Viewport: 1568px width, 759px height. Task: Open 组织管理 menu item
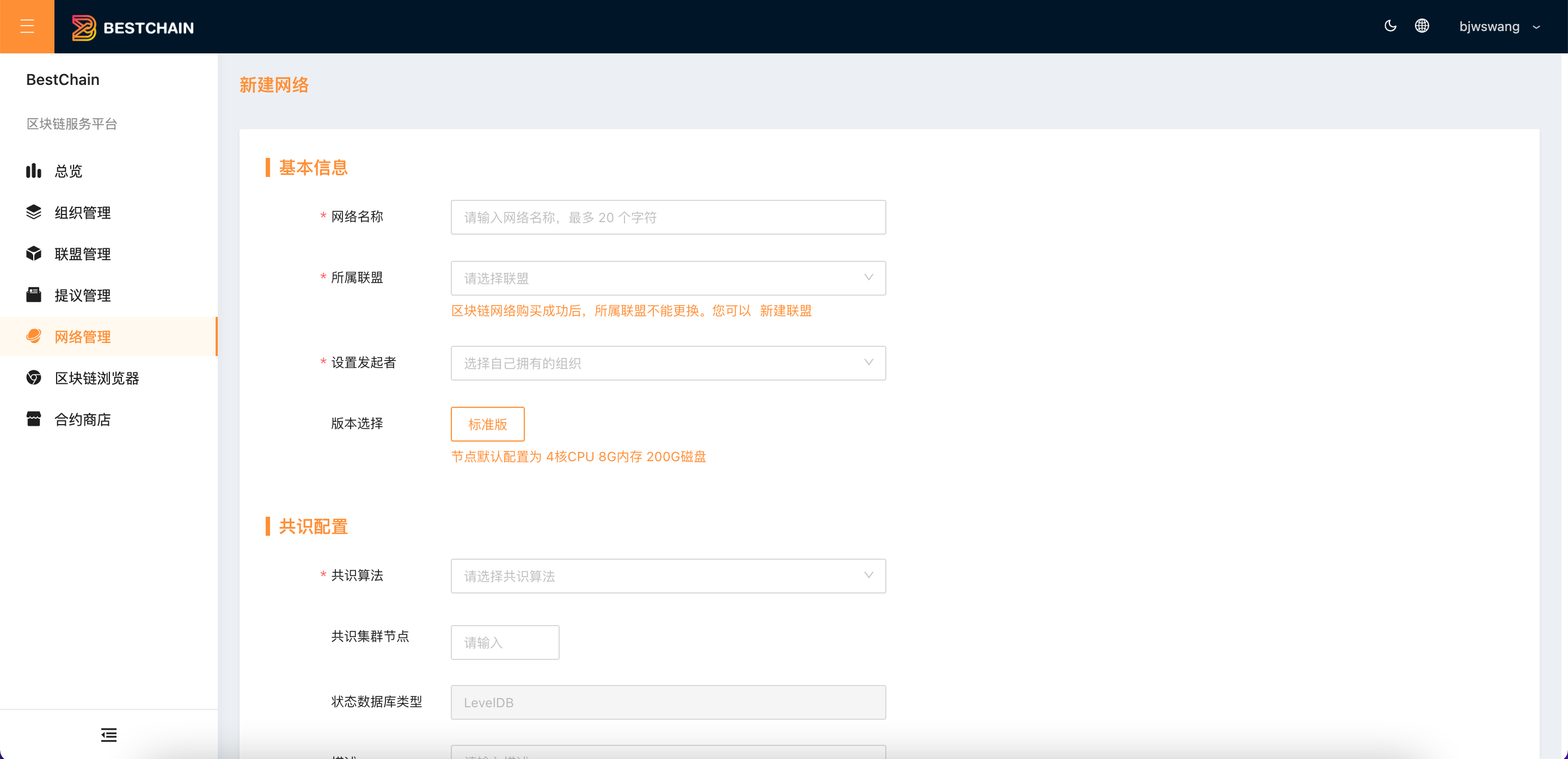[108, 212]
